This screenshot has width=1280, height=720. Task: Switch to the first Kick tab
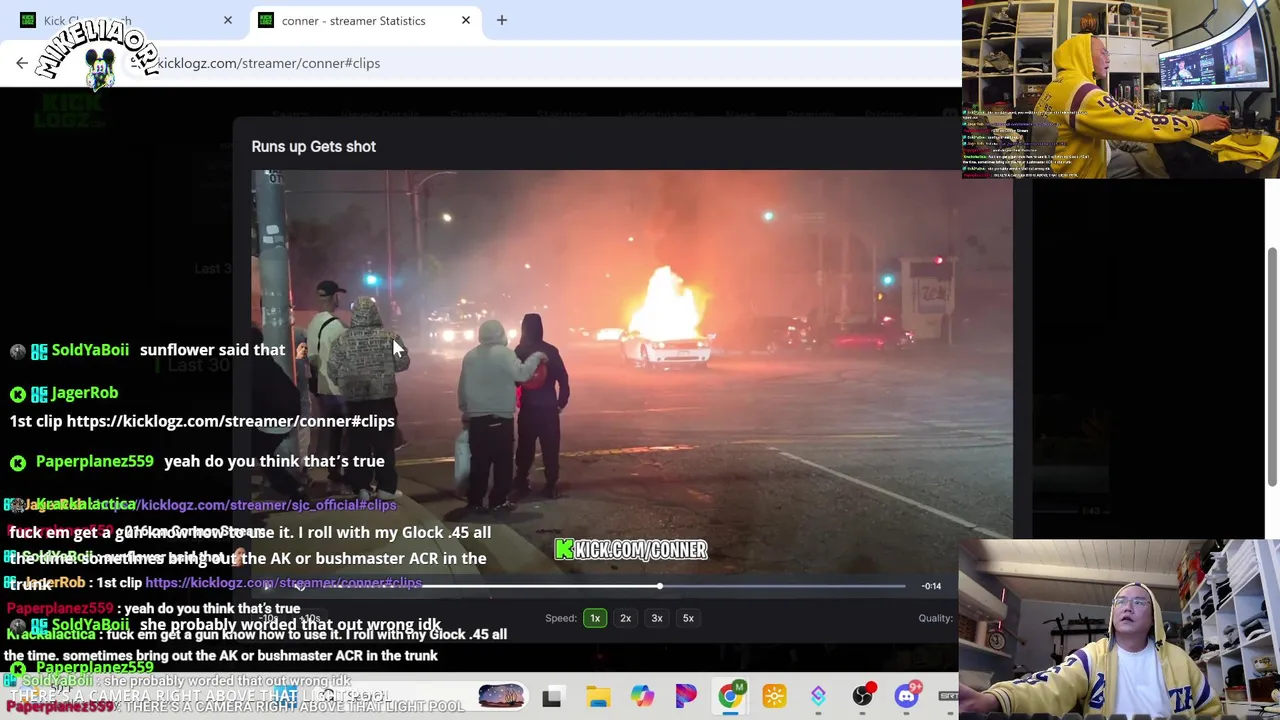coord(125,20)
